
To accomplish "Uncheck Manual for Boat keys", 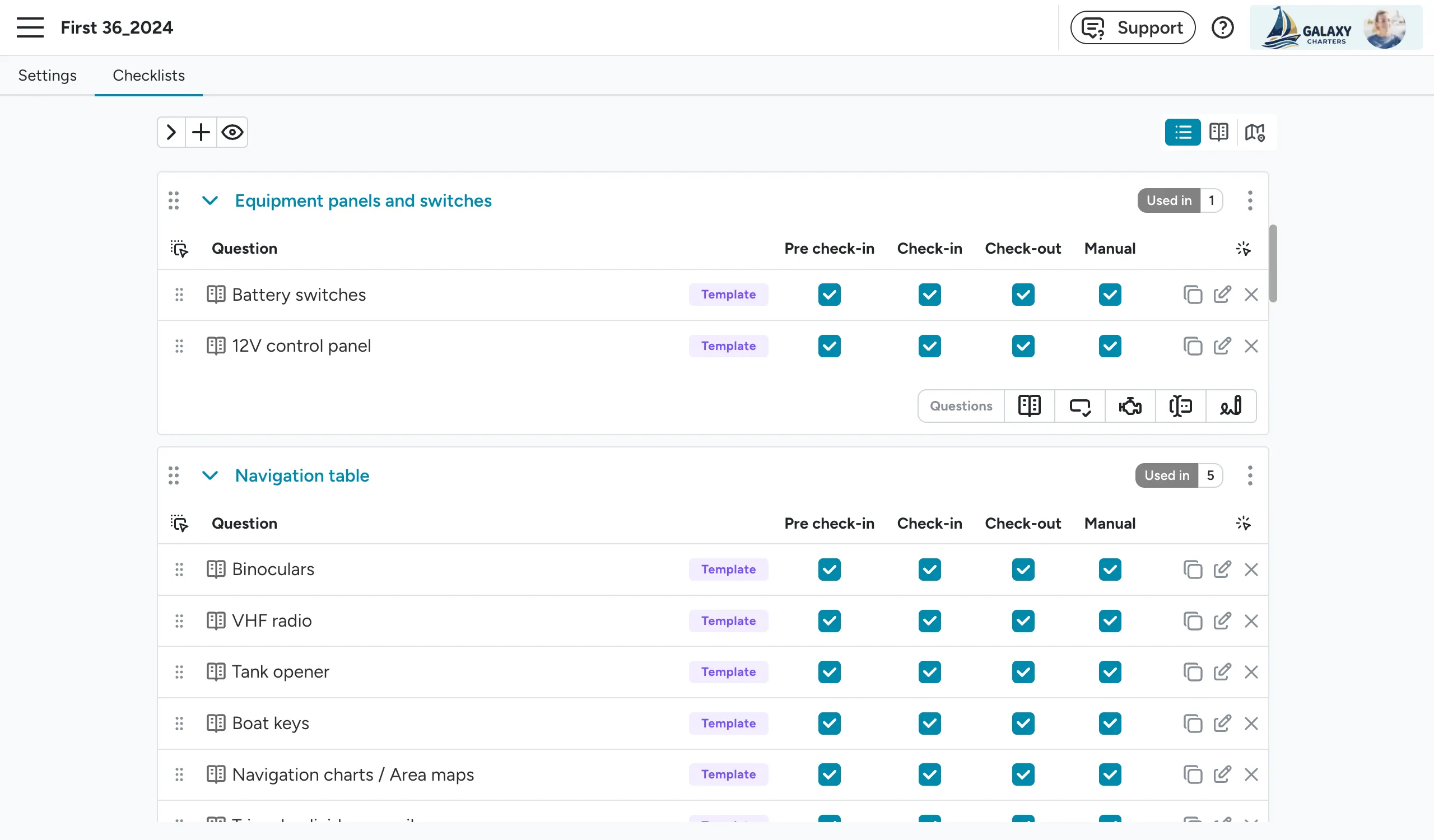I will (1110, 724).
